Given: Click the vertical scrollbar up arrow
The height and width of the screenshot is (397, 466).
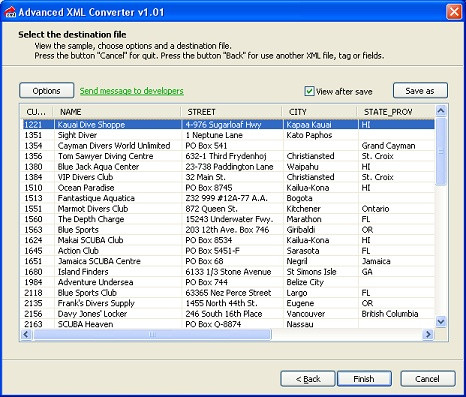Looking at the screenshot, I should [x=441, y=111].
